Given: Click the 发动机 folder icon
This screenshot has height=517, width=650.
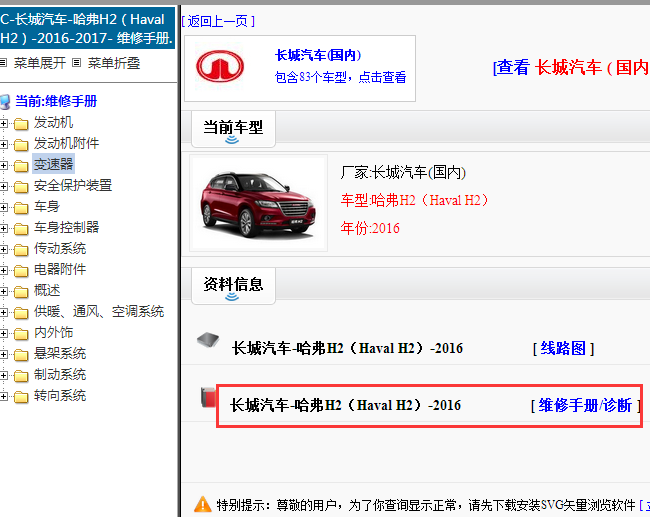Looking at the screenshot, I should 21,124.
